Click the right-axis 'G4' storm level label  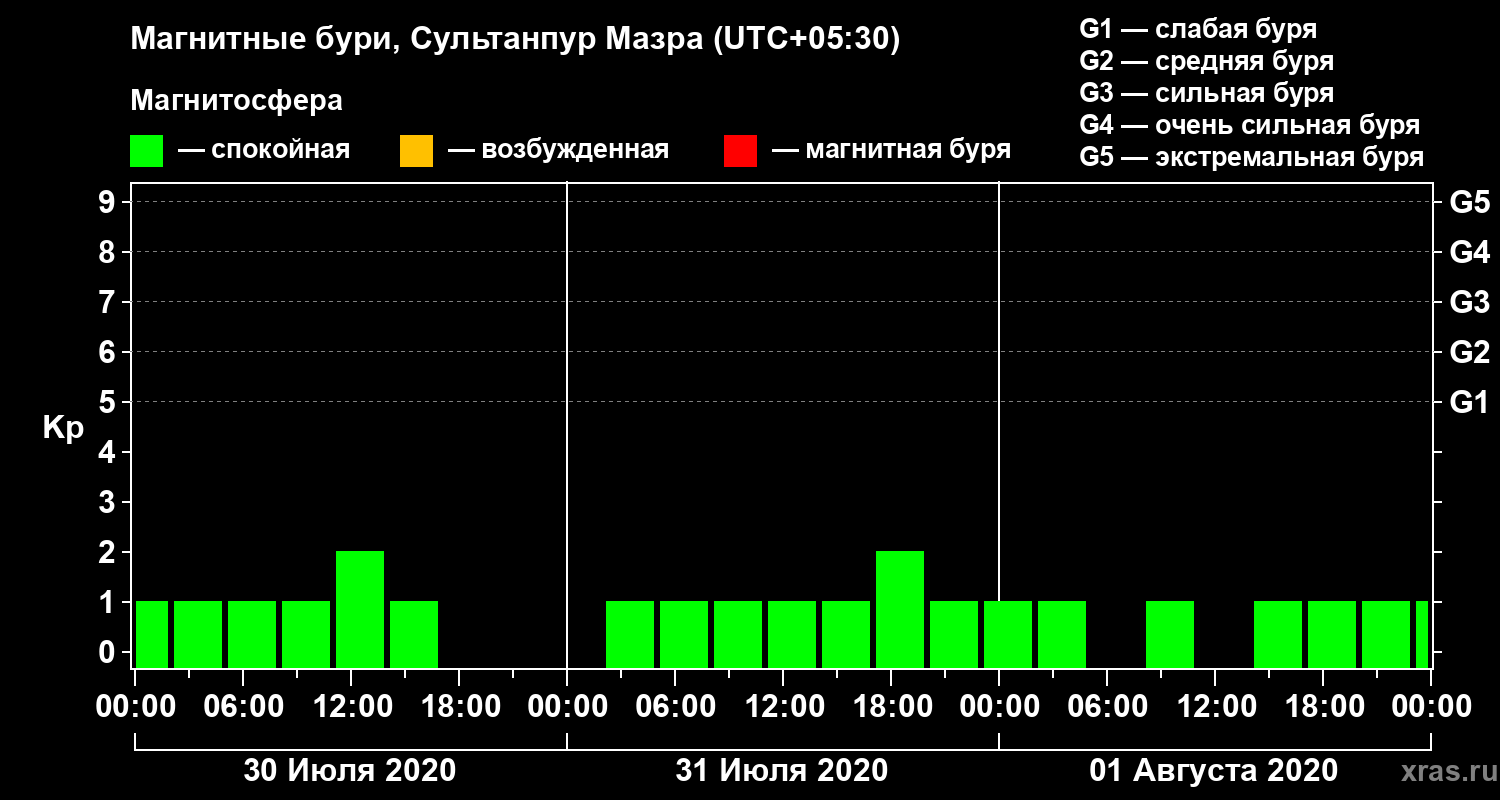pos(1469,252)
